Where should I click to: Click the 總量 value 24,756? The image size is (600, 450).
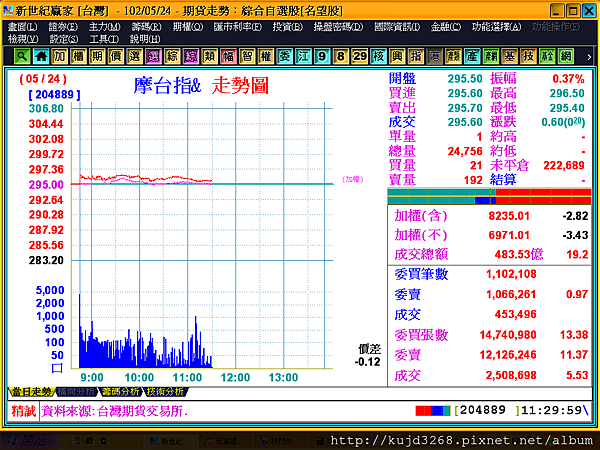pyautogui.click(x=465, y=151)
